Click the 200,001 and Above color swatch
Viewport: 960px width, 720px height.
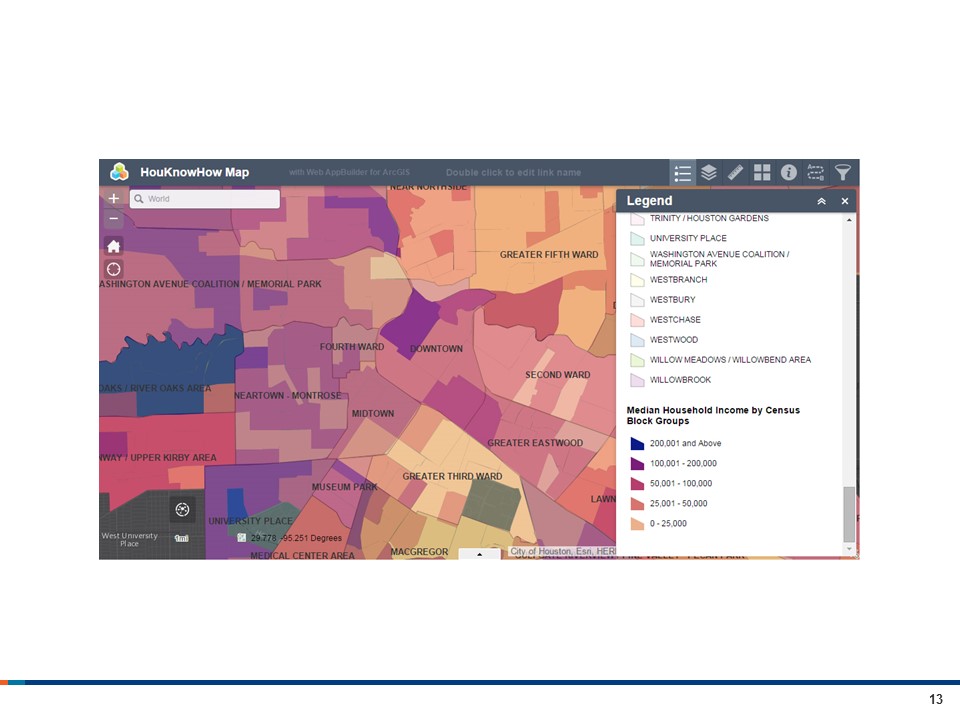click(x=637, y=443)
